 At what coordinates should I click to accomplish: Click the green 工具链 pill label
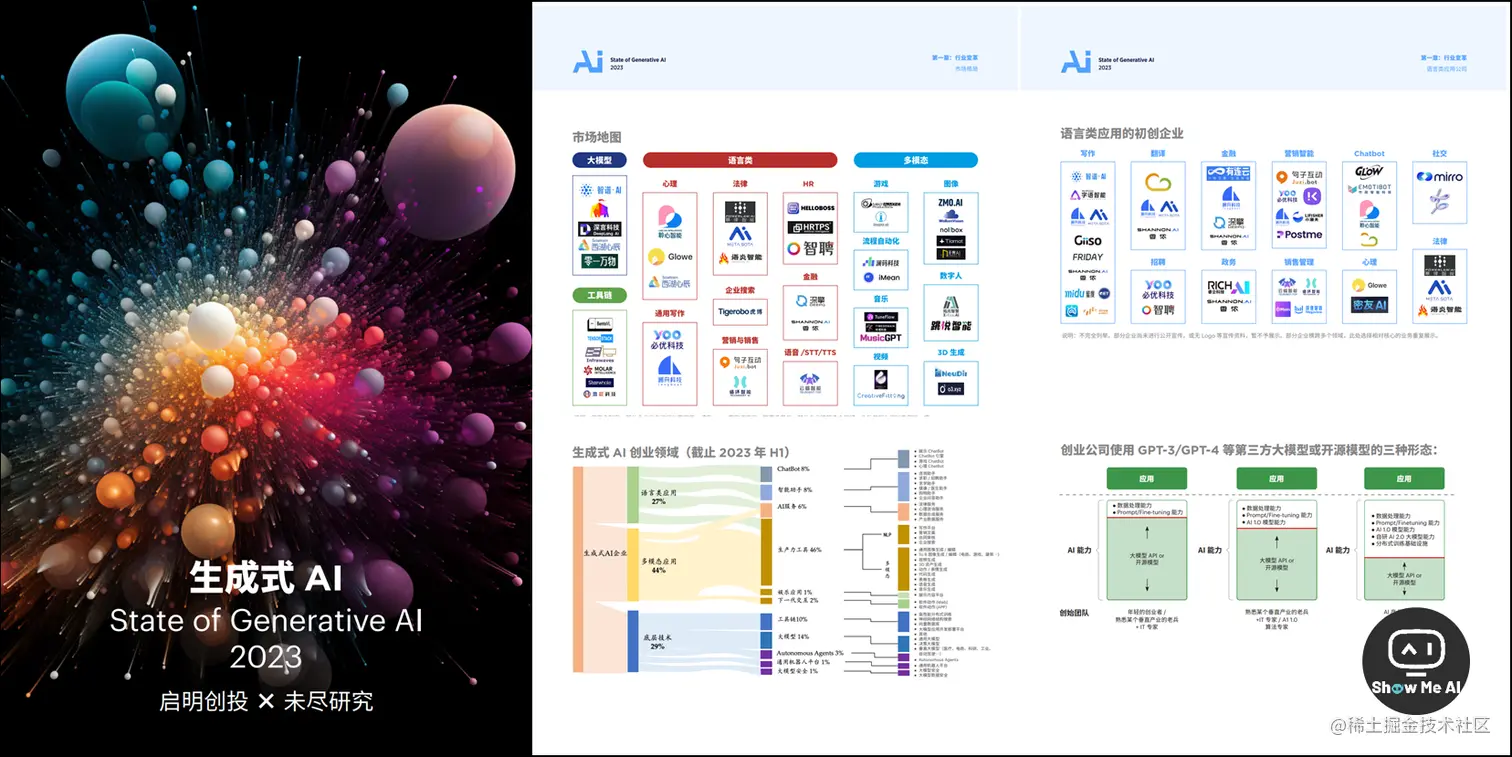tap(600, 295)
